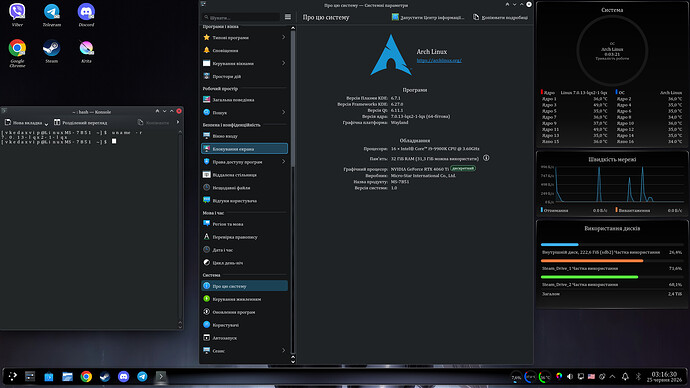The image size is (690, 388).
Task: Open Оновлення програм in the sidebar
Action: tap(245, 312)
